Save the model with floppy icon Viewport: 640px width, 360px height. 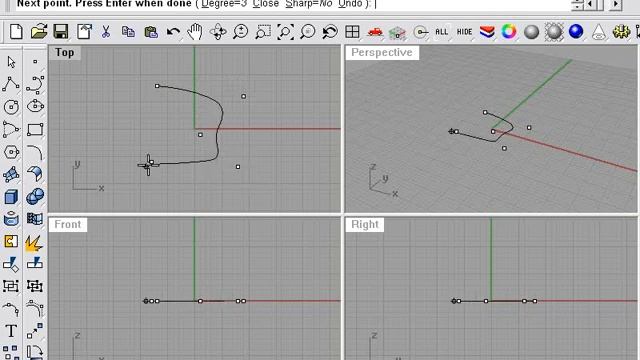(61, 32)
